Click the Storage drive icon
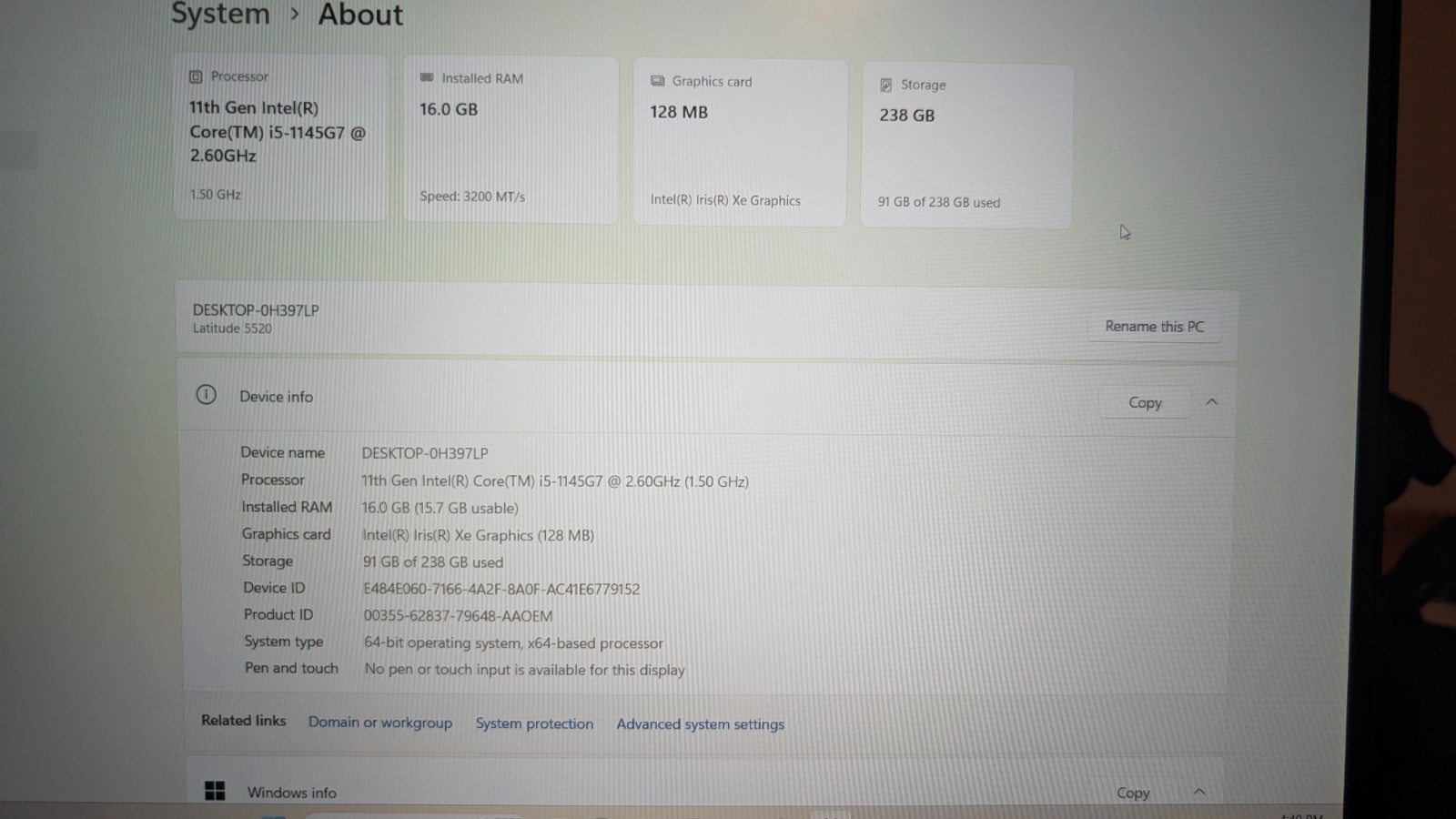The width and height of the screenshot is (1456, 819). coord(885,85)
